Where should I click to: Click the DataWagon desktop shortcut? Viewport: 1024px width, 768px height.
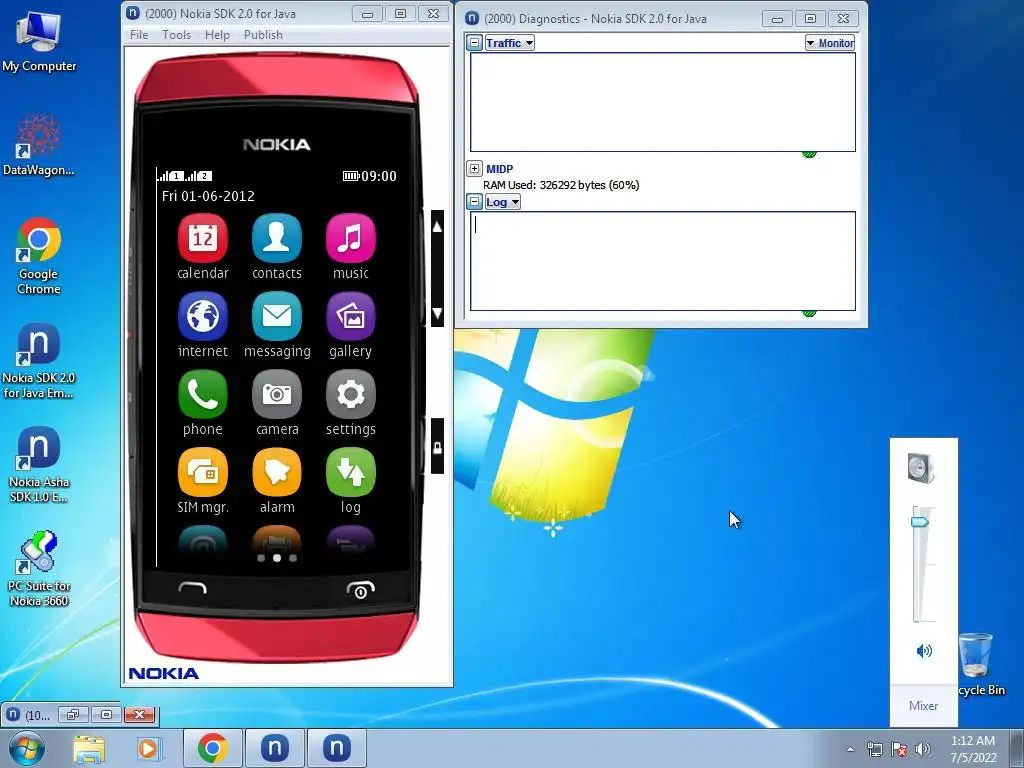(x=39, y=145)
